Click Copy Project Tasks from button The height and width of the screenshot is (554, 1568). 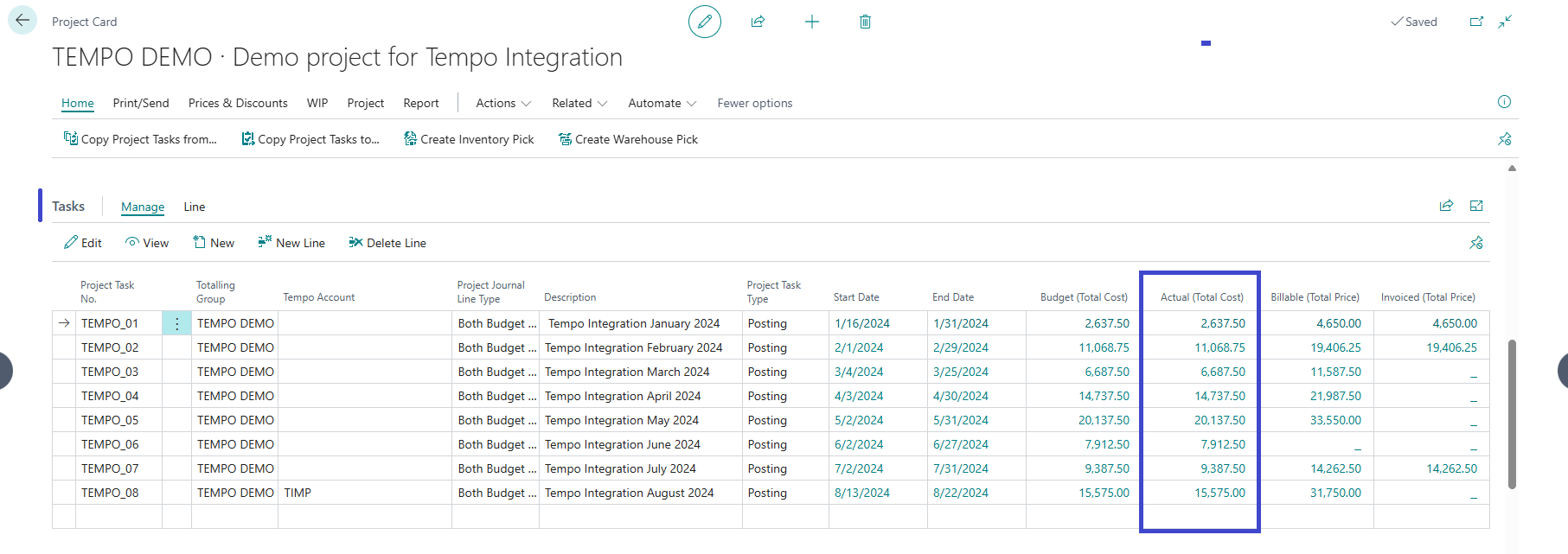140,139
